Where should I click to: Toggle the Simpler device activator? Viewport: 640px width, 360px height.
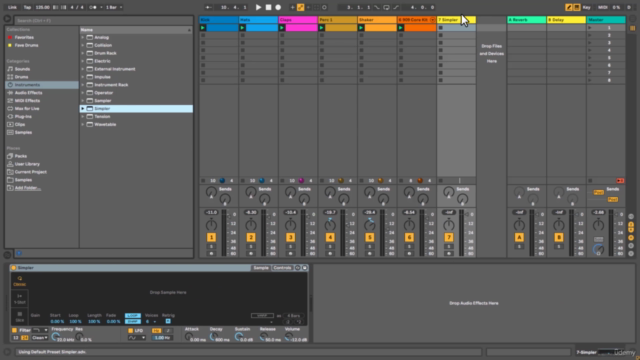click(13, 268)
